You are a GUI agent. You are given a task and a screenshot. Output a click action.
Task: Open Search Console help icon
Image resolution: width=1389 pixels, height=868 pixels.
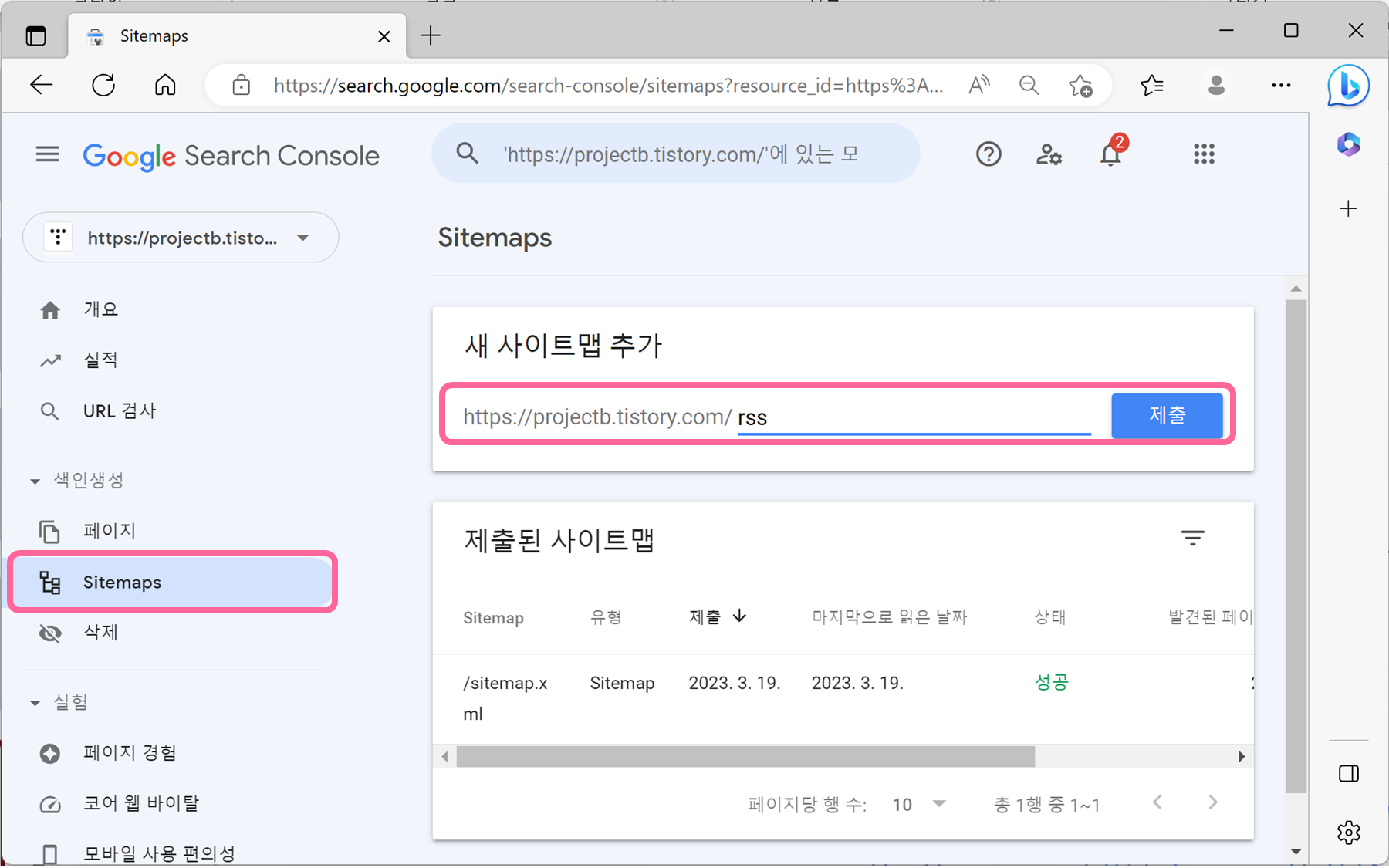point(988,154)
